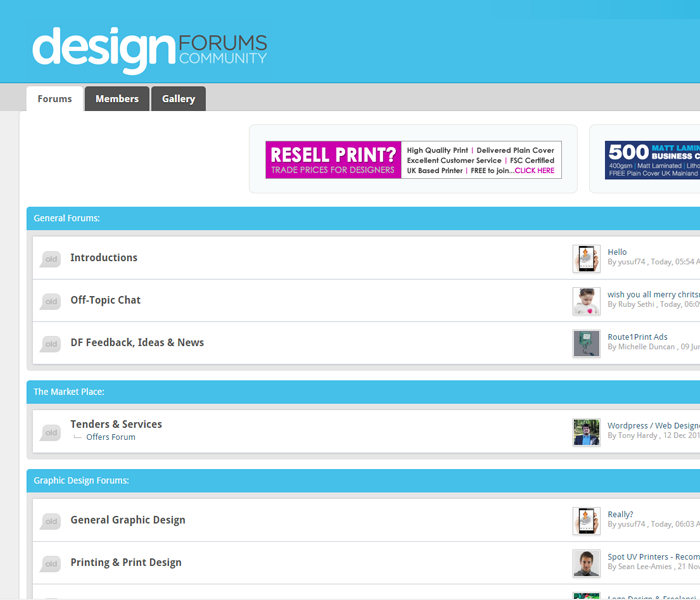Go to the Offers Forum subforum
This screenshot has width=700, height=600.
pyautogui.click(x=110, y=437)
